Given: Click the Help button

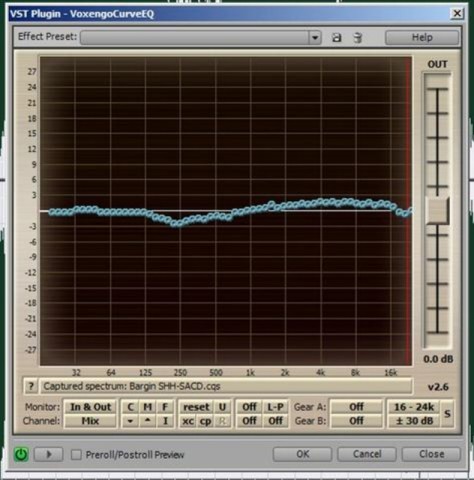Looking at the screenshot, I should click(x=422, y=37).
